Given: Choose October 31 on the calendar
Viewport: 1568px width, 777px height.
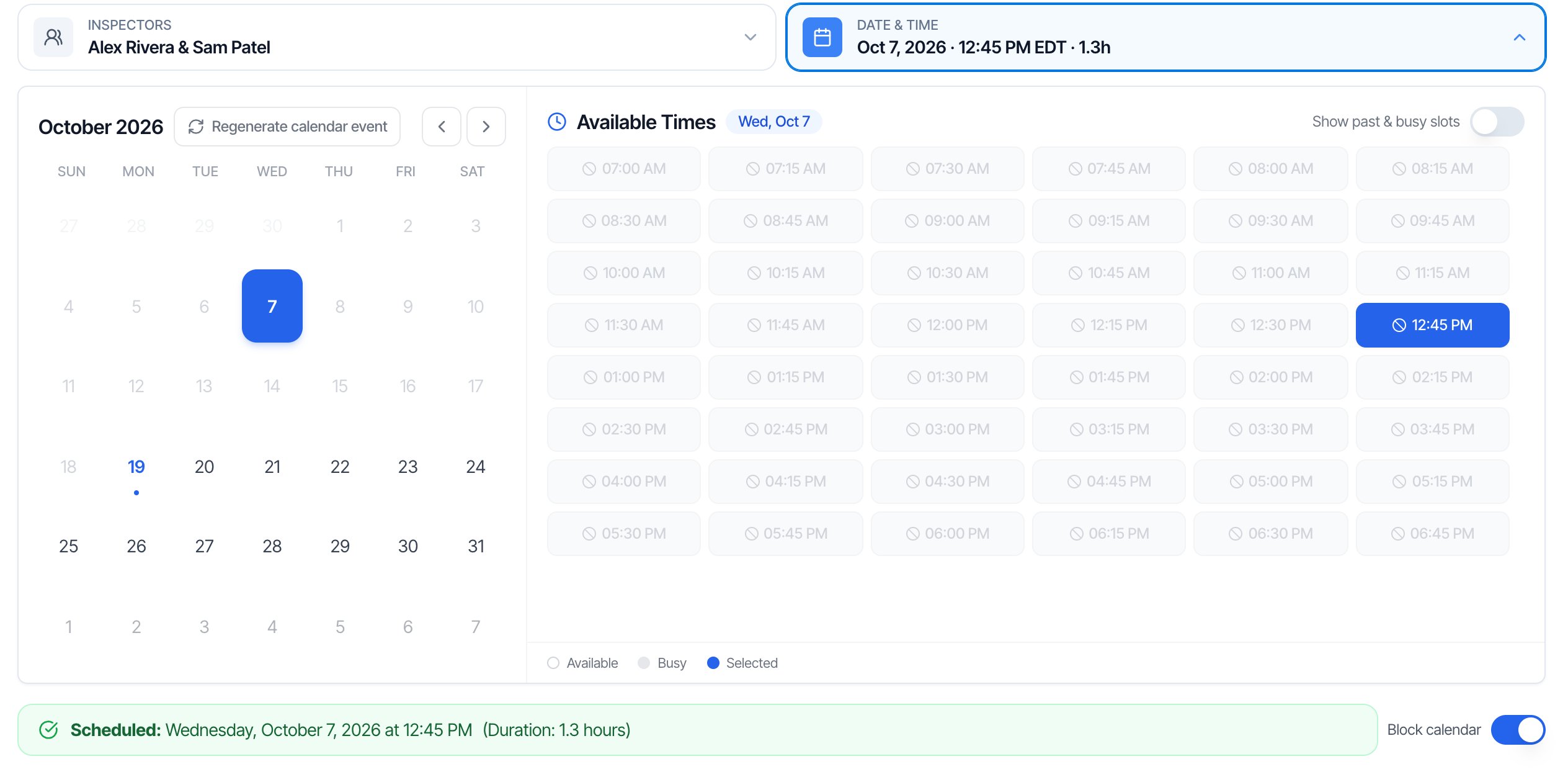Looking at the screenshot, I should (476, 546).
